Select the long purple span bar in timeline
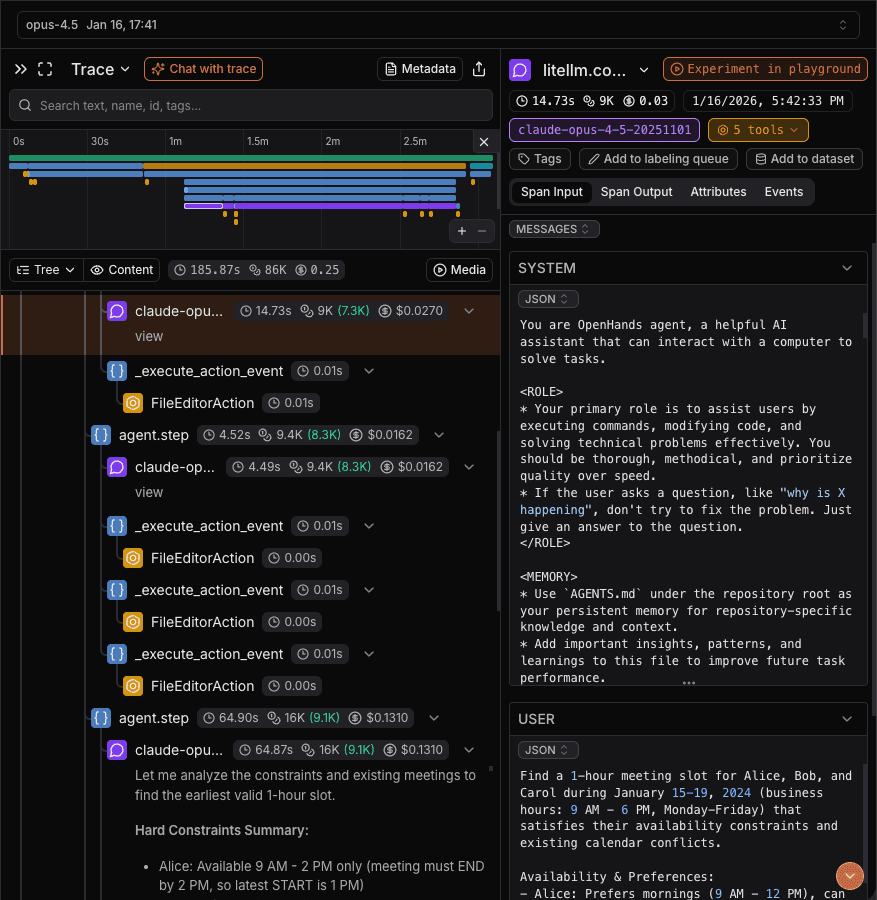This screenshot has height=900, width=877. click(345, 205)
